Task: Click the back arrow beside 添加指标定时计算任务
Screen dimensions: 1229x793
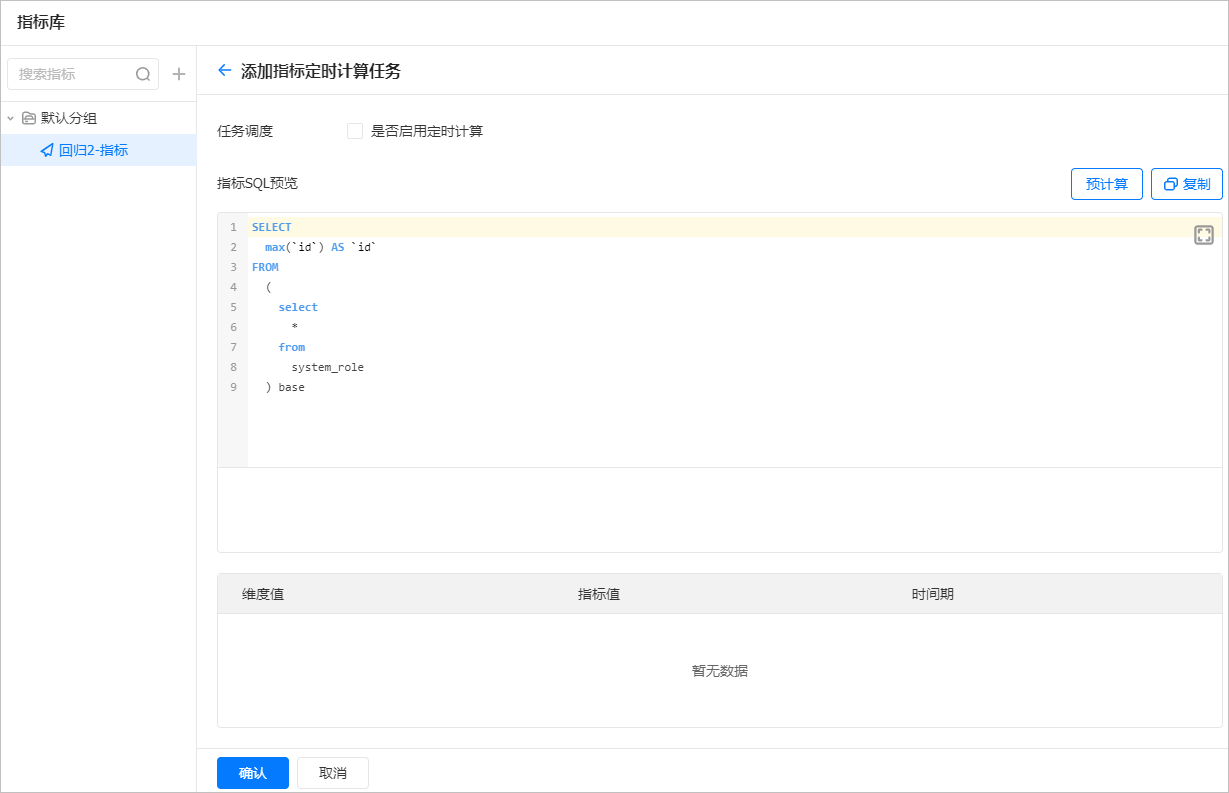Action: coord(224,70)
